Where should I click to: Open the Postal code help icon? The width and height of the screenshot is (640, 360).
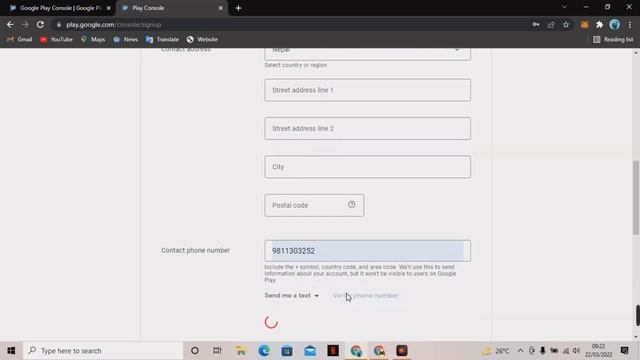[x=351, y=204]
